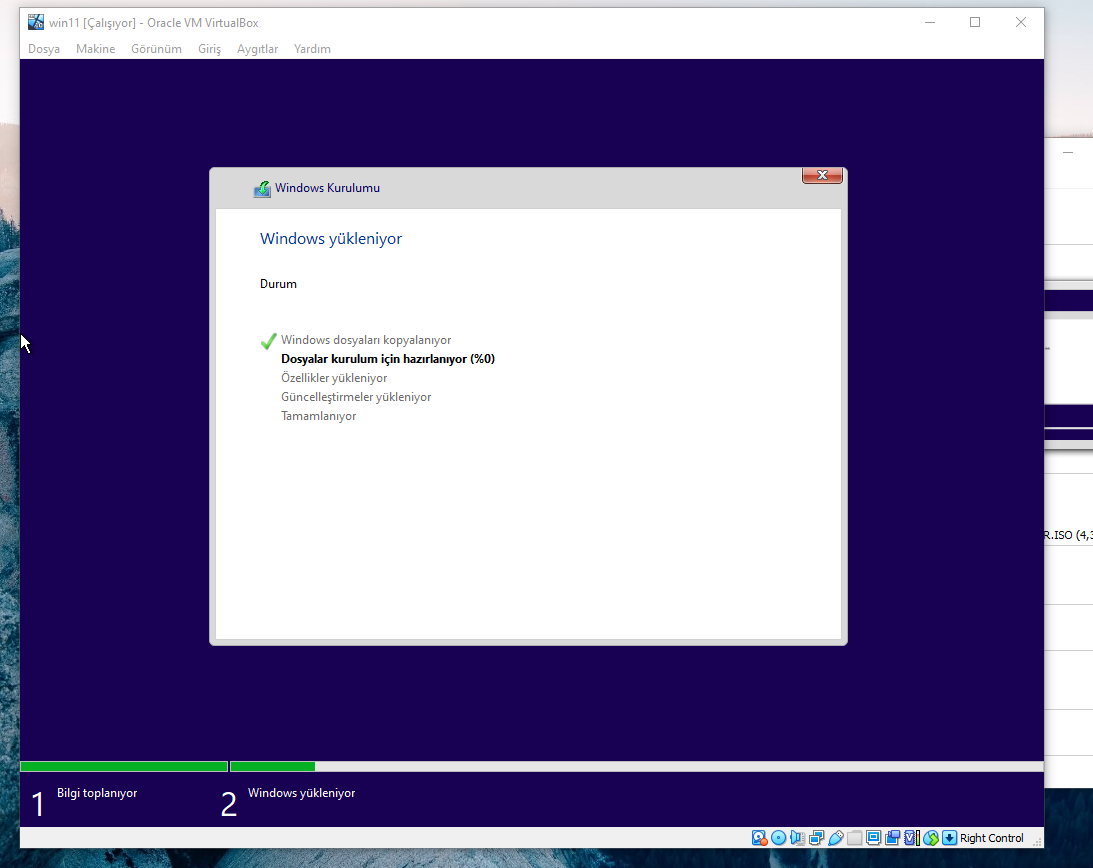This screenshot has width=1093, height=868.
Task: Click the resize grip in VirtualBox status bar
Action: tap(1037, 842)
